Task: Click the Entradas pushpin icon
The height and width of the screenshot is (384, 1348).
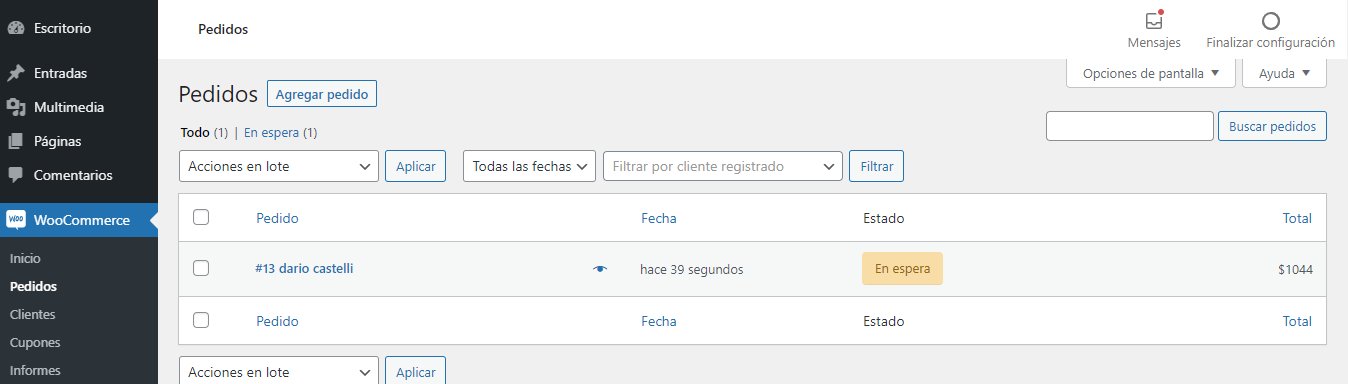Action: [x=15, y=73]
